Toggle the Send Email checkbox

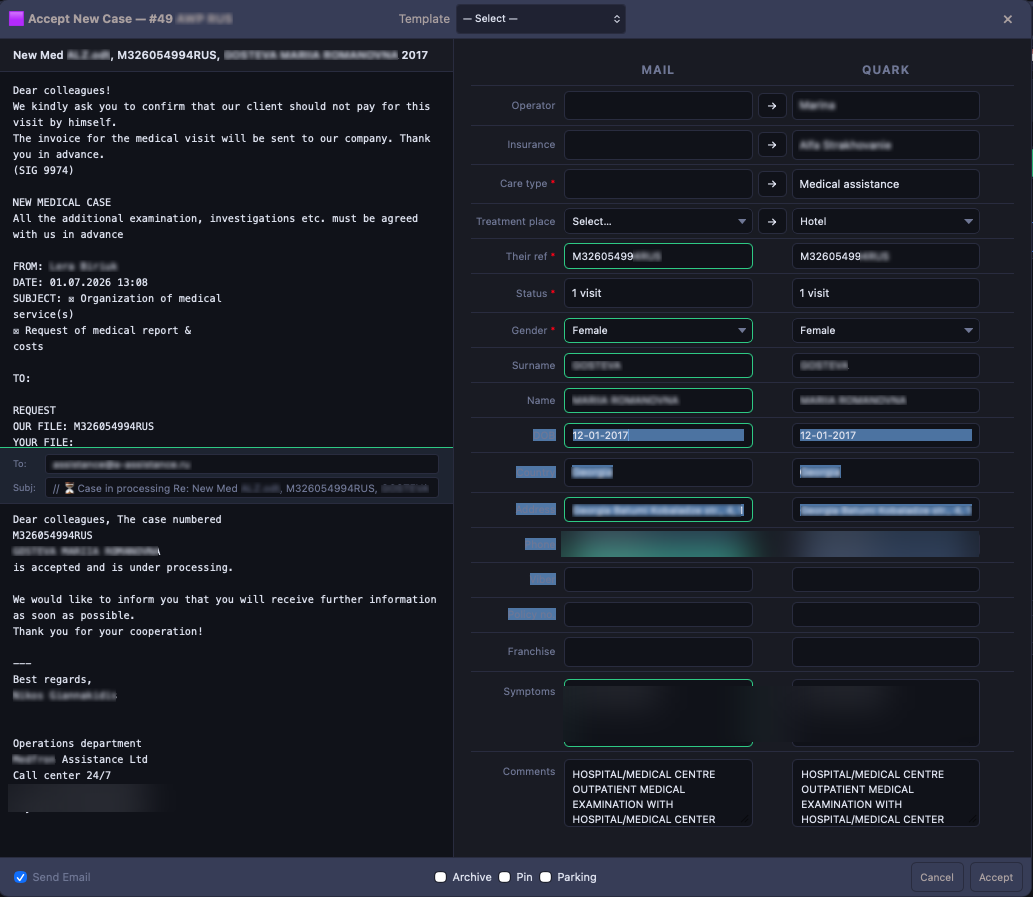pos(20,877)
